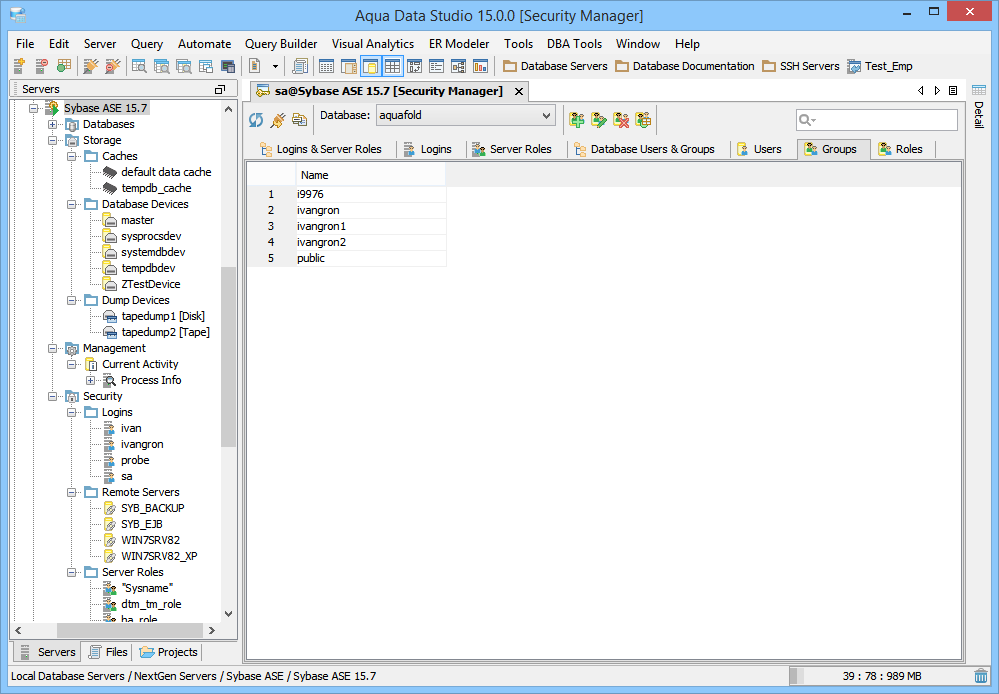Open the ER Modeler menu
The width and height of the screenshot is (999, 694).
click(x=459, y=44)
